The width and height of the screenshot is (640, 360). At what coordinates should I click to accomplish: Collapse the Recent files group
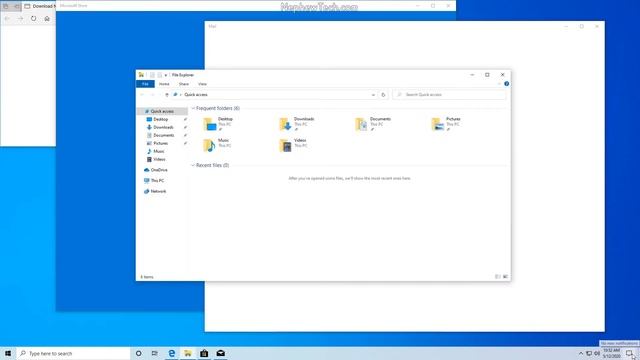[x=193, y=165]
